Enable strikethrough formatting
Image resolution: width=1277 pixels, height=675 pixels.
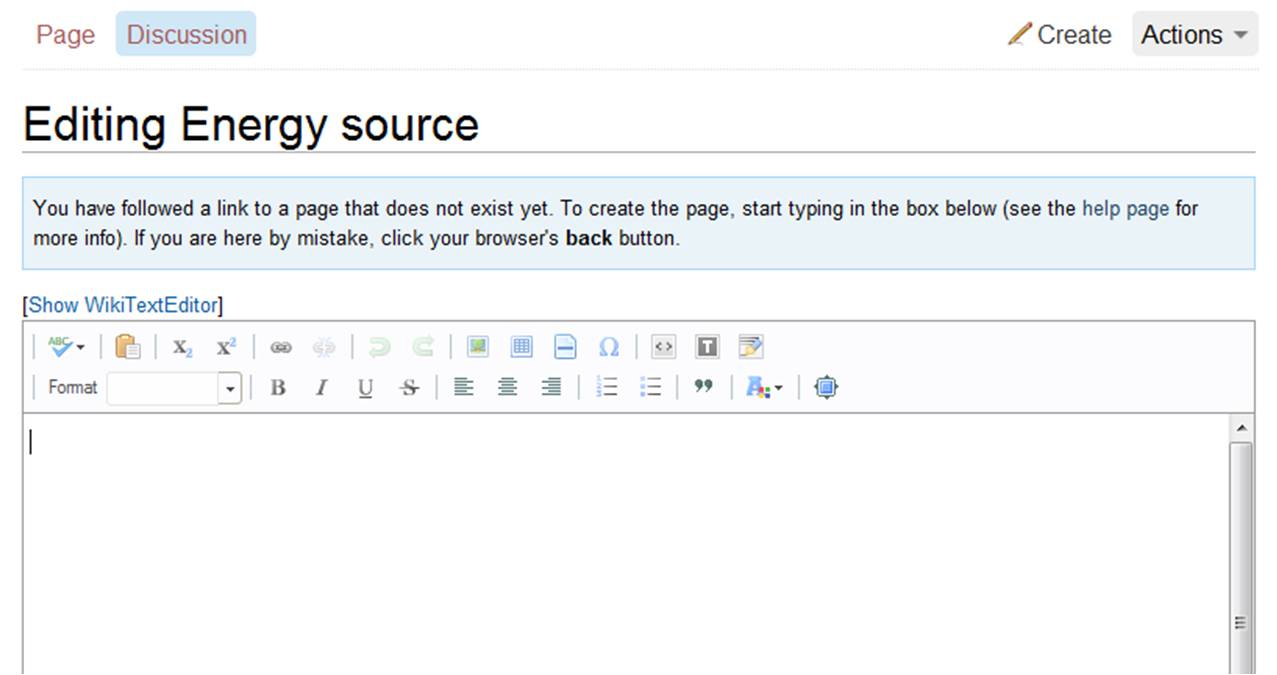click(x=409, y=388)
